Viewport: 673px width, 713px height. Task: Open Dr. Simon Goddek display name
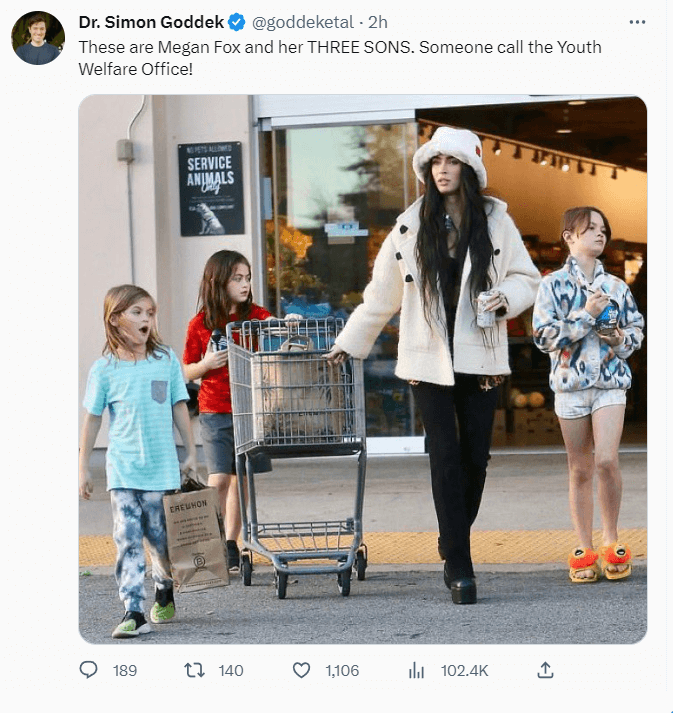pyautogui.click(x=151, y=22)
